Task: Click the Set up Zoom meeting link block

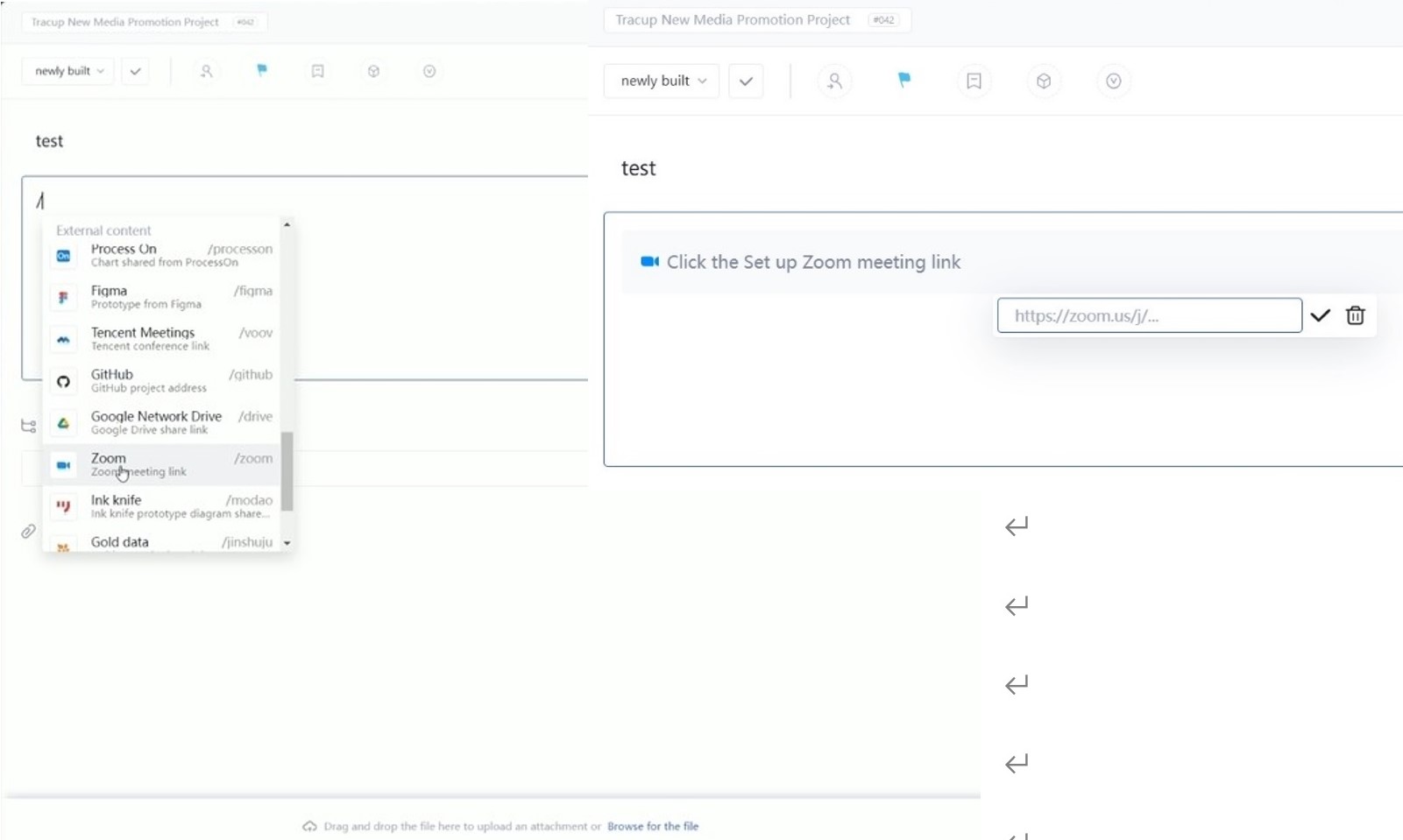Action: (812, 262)
